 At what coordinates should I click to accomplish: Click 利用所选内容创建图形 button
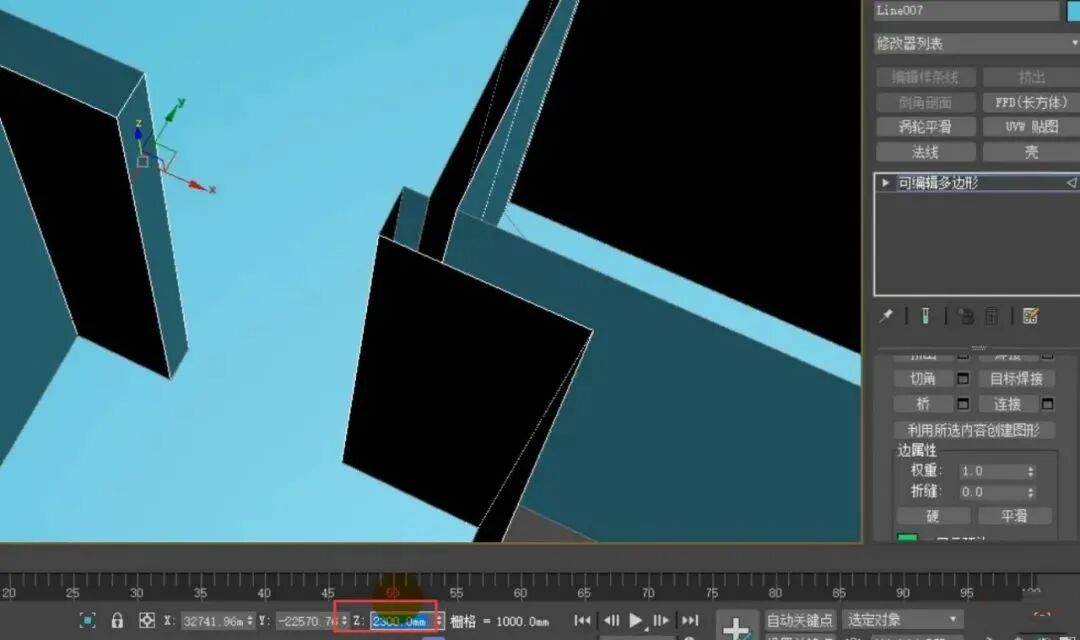(973, 430)
